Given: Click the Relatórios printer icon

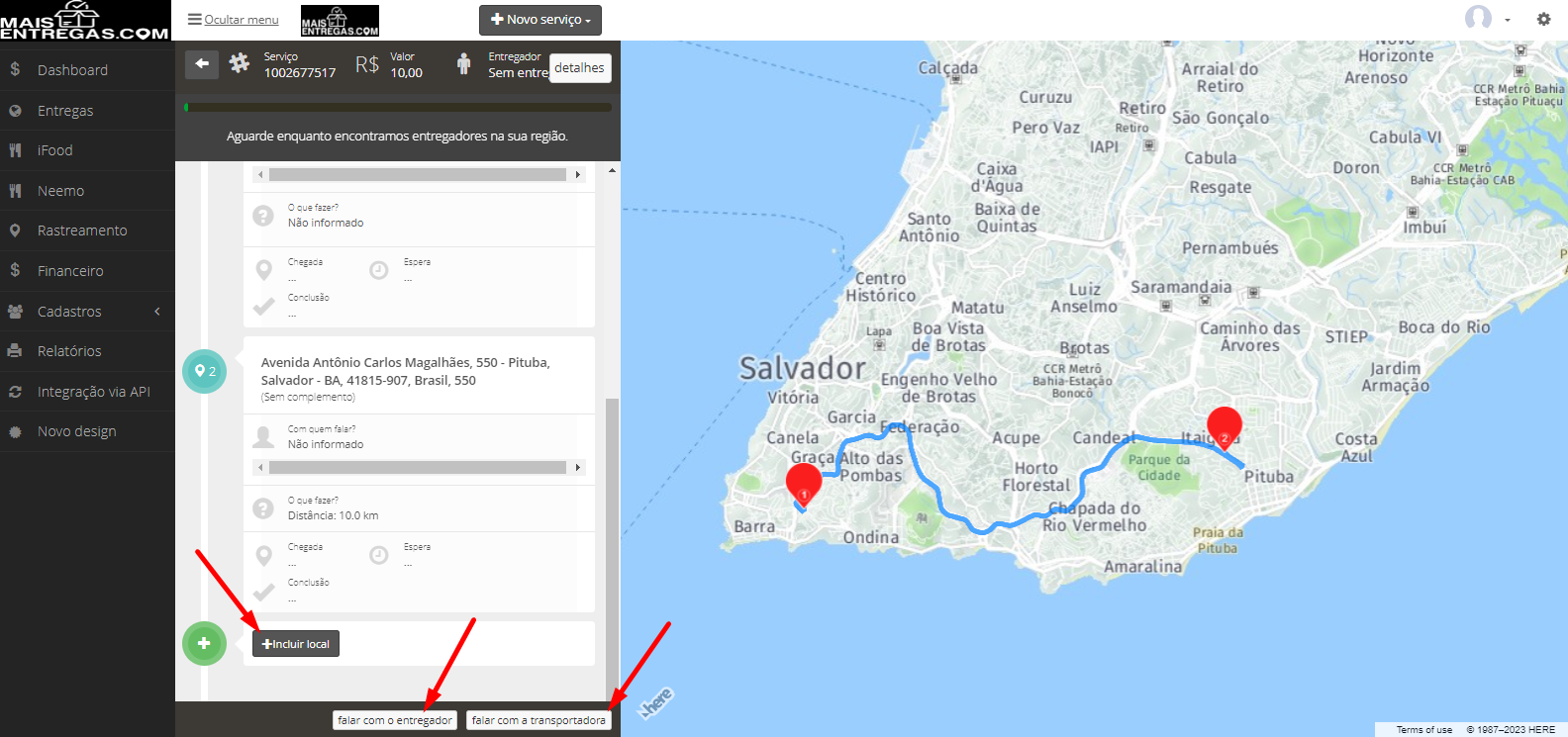Looking at the screenshot, I should point(15,351).
